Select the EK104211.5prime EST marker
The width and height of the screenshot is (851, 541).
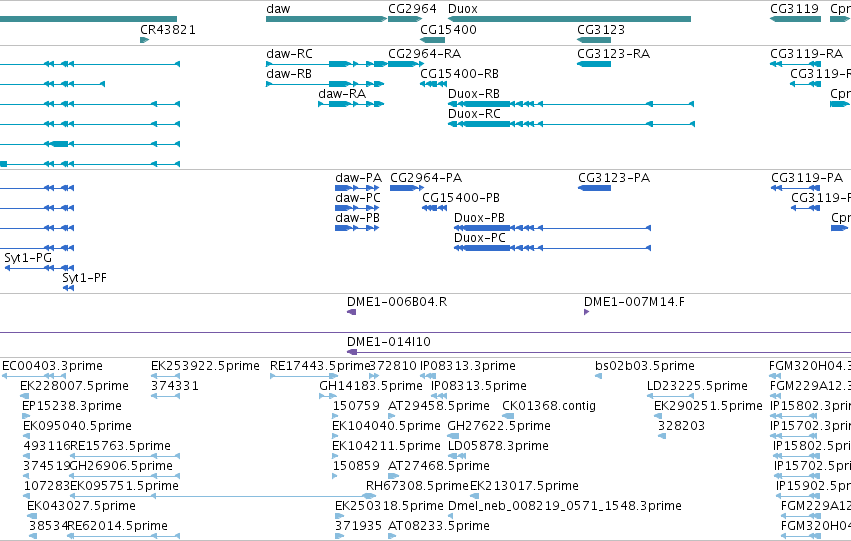[335, 456]
